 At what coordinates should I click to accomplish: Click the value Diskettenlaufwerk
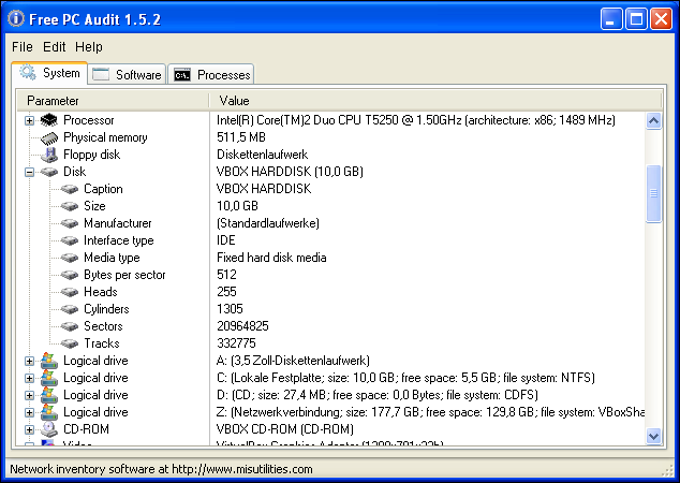[262, 155]
